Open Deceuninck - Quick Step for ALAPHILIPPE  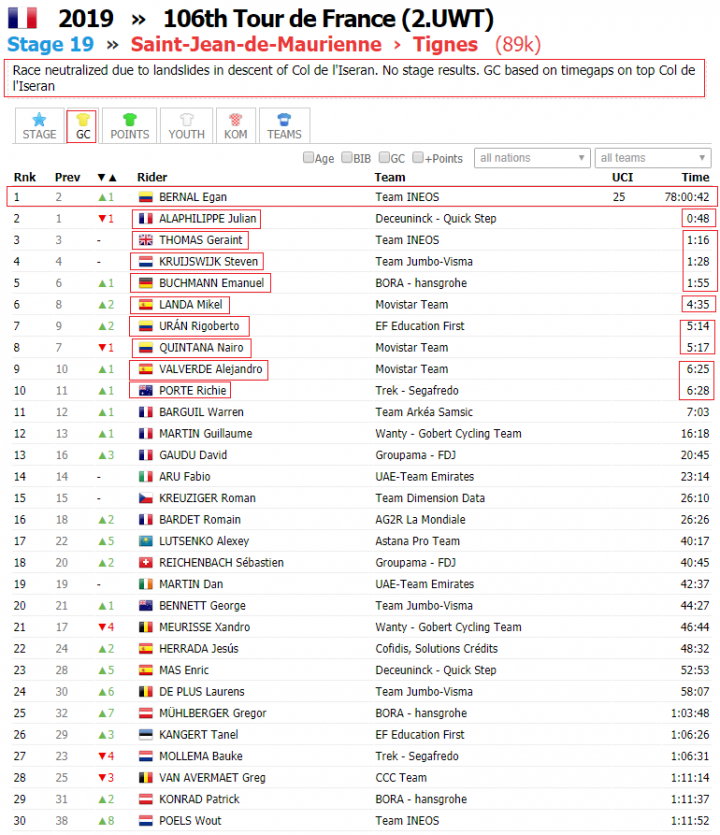tap(436, 218)
